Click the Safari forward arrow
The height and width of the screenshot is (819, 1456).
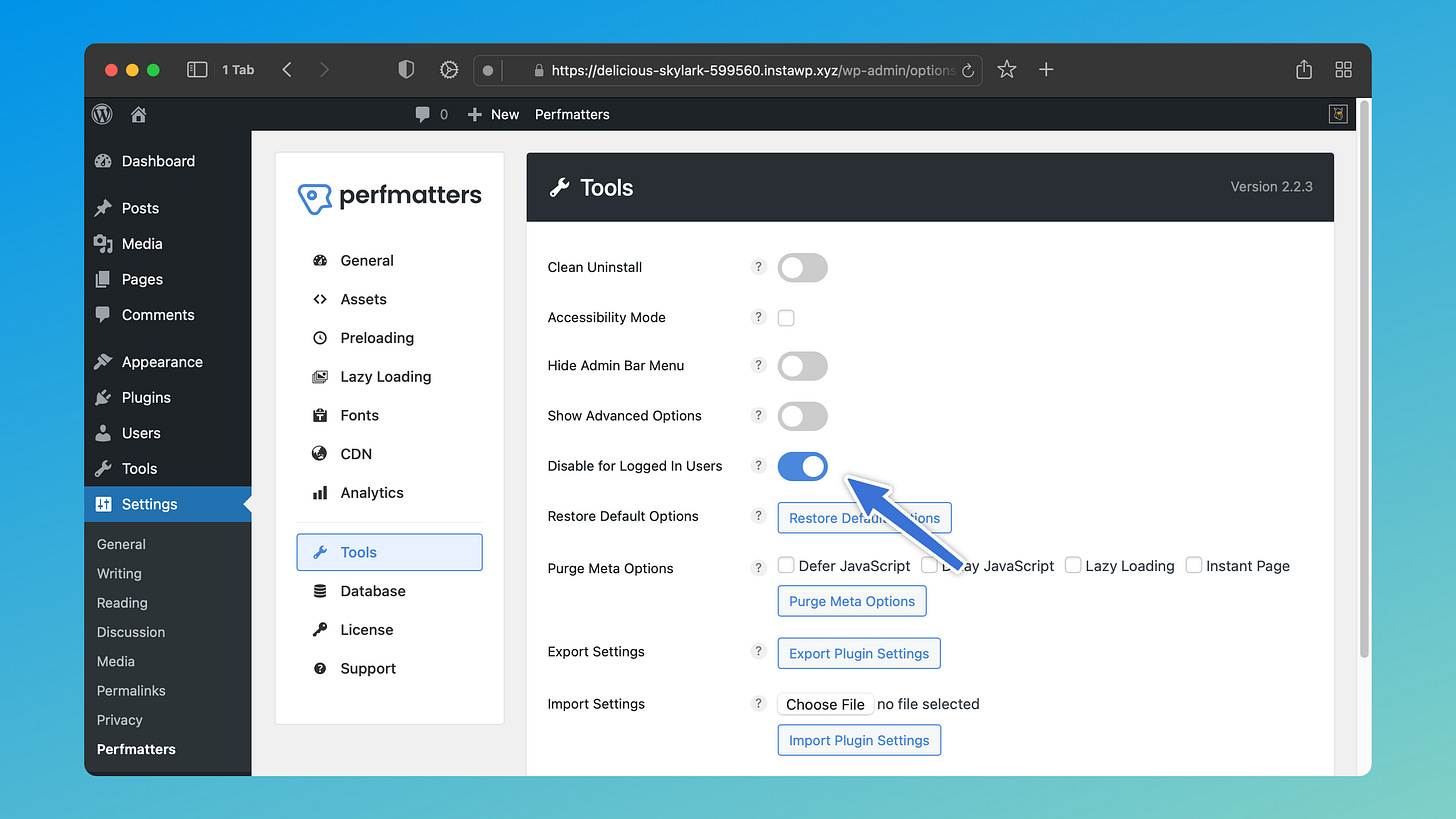point(324,69)
